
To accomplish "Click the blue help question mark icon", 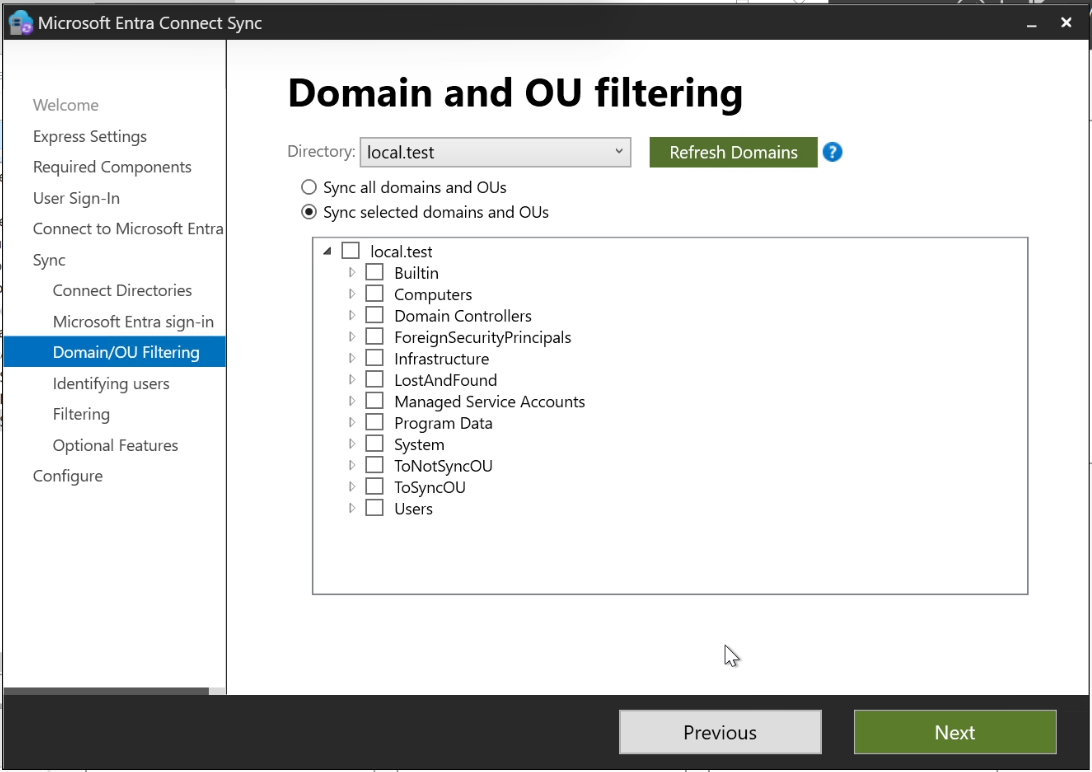I will [832, 152].
